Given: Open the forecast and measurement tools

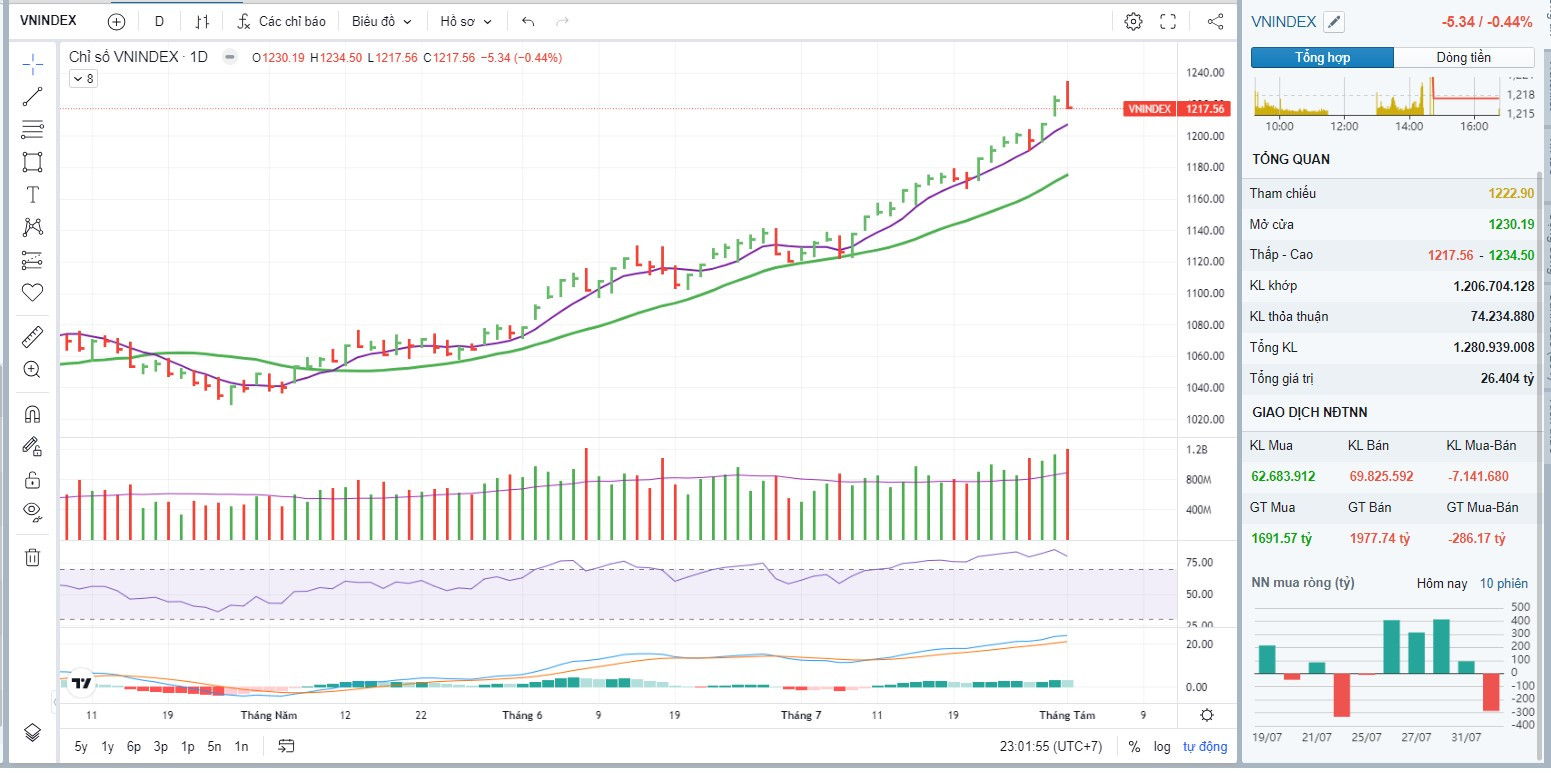Looking at the screenshot, I should point(32,260).
